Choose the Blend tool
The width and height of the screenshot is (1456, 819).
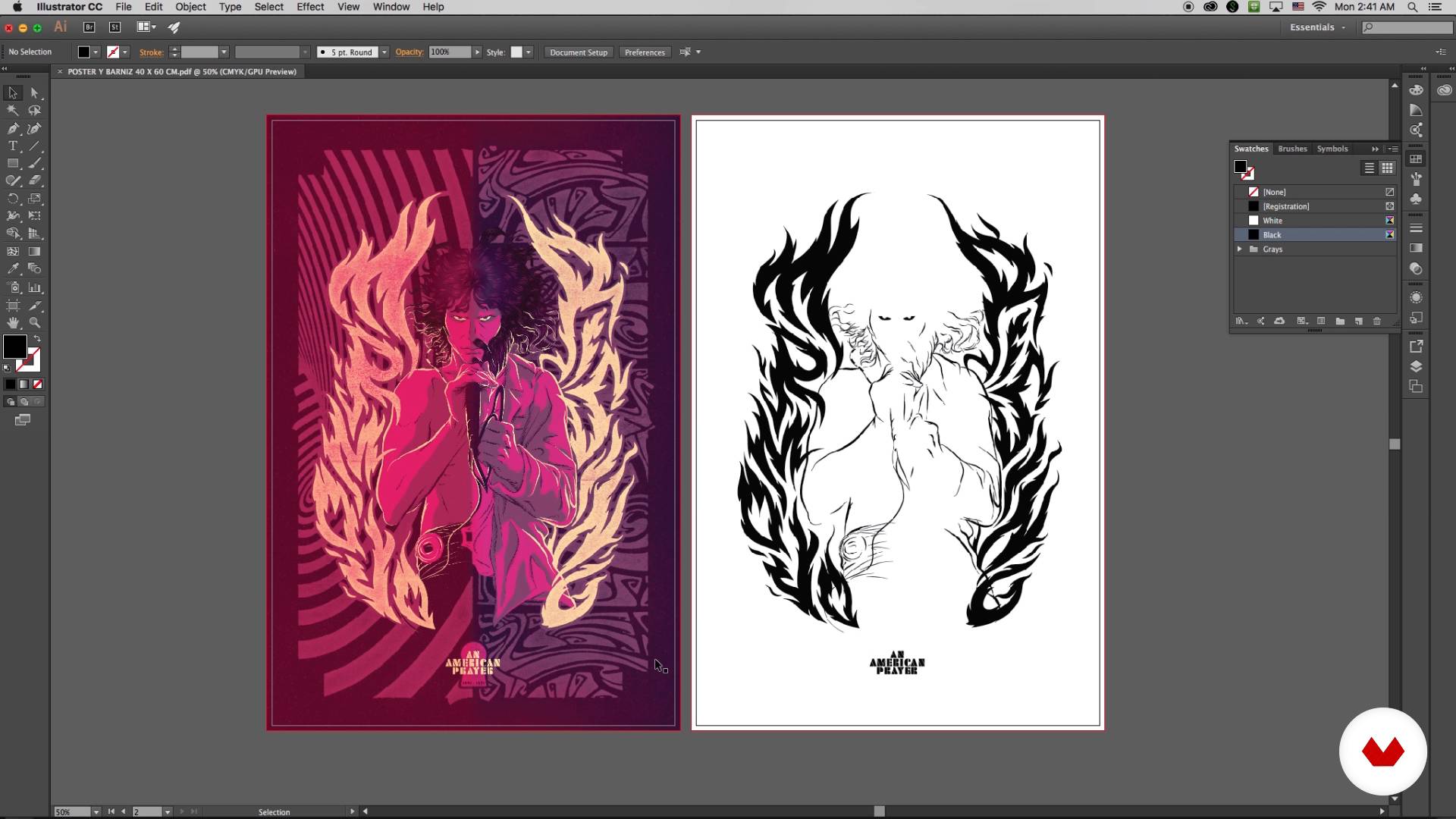(35, 268)
